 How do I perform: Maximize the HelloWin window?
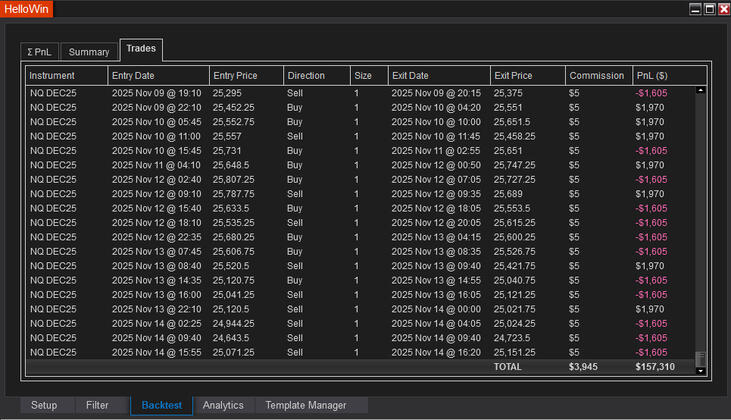[x=709, y=9]
